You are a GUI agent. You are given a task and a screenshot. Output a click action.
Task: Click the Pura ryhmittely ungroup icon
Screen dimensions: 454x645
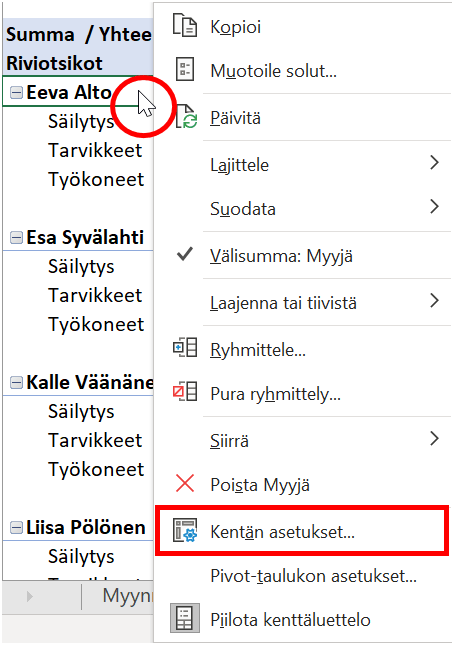tap(185, 391)
